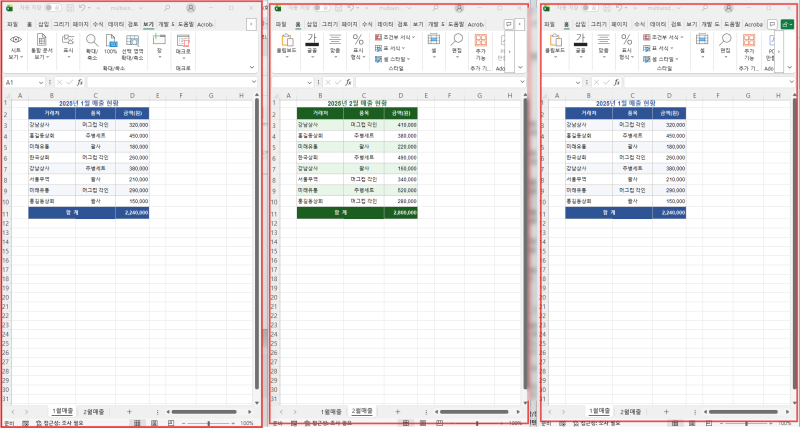Viewport: 800px width, 428px height.
Task: Open Cells (셀) group in middle window
Action: pyautogui.click(x=434, y=47)
